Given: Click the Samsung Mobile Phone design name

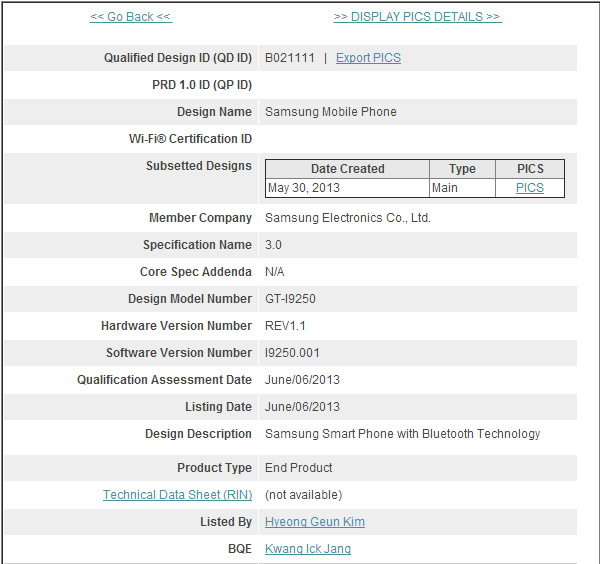Looking at the screenshot, I should pyautogui.click(x=330, y=112).
